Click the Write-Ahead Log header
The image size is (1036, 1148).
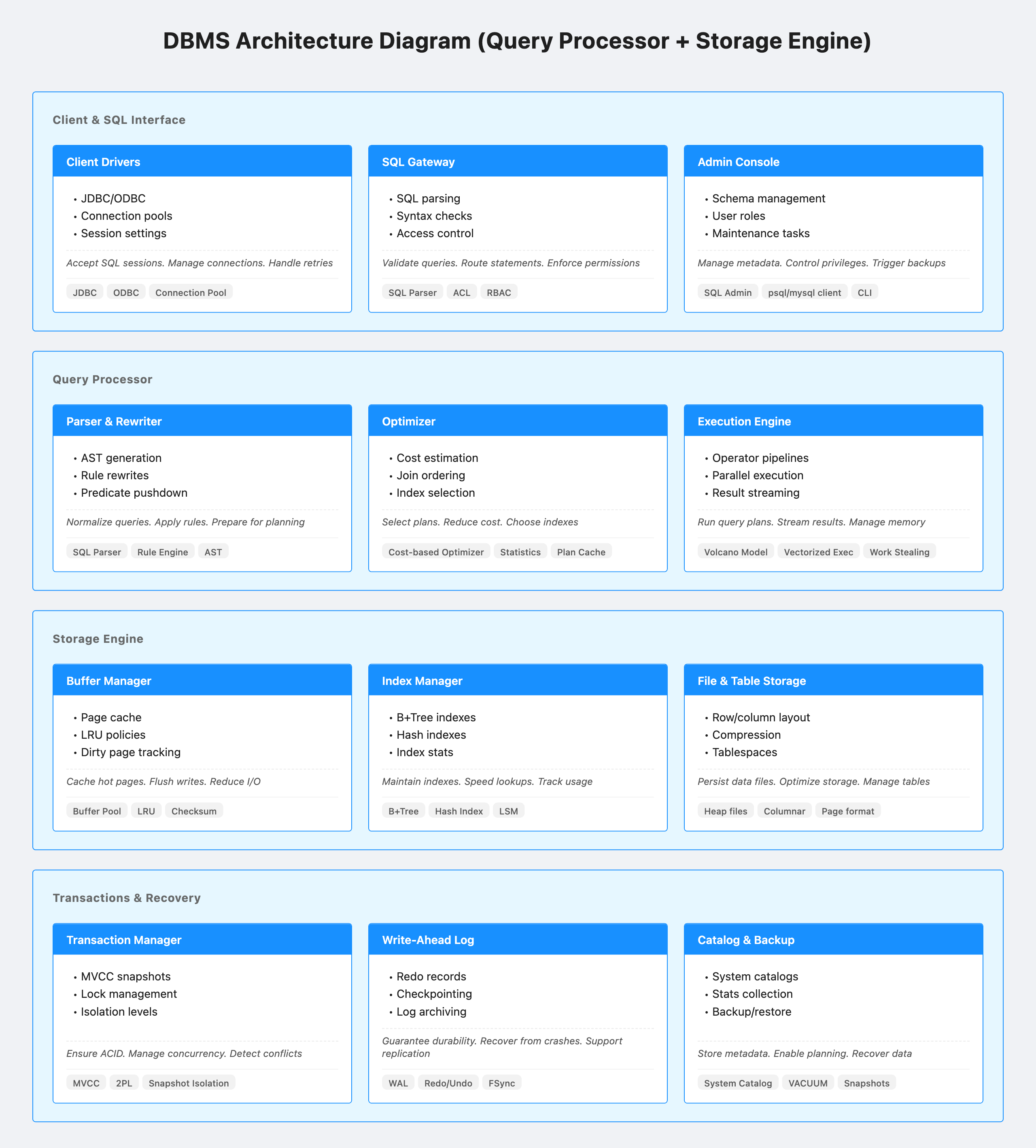coord(518,940)
